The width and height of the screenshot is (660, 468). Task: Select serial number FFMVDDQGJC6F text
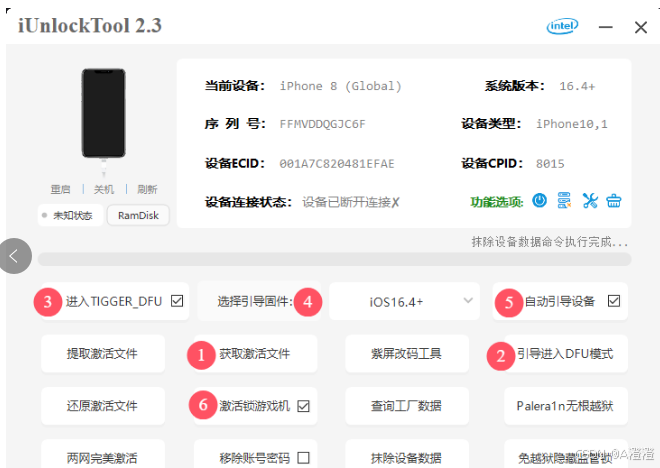coord(322,124)
